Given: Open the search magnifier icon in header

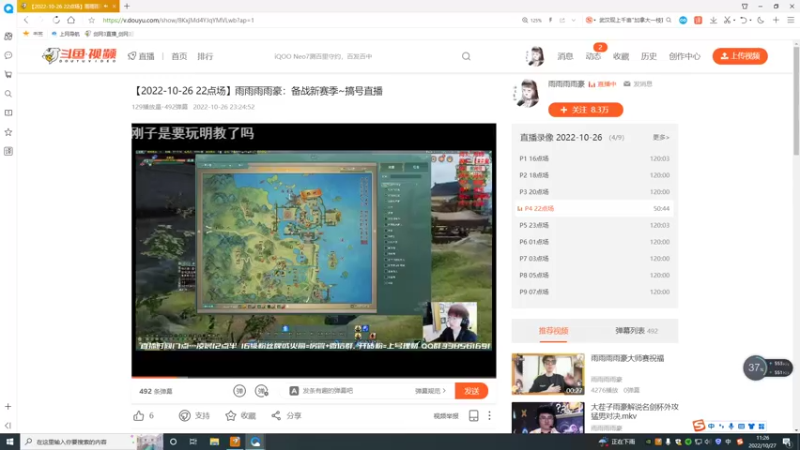Looking at the screenshot, I should pyautogui.click(x=466, y=56).
